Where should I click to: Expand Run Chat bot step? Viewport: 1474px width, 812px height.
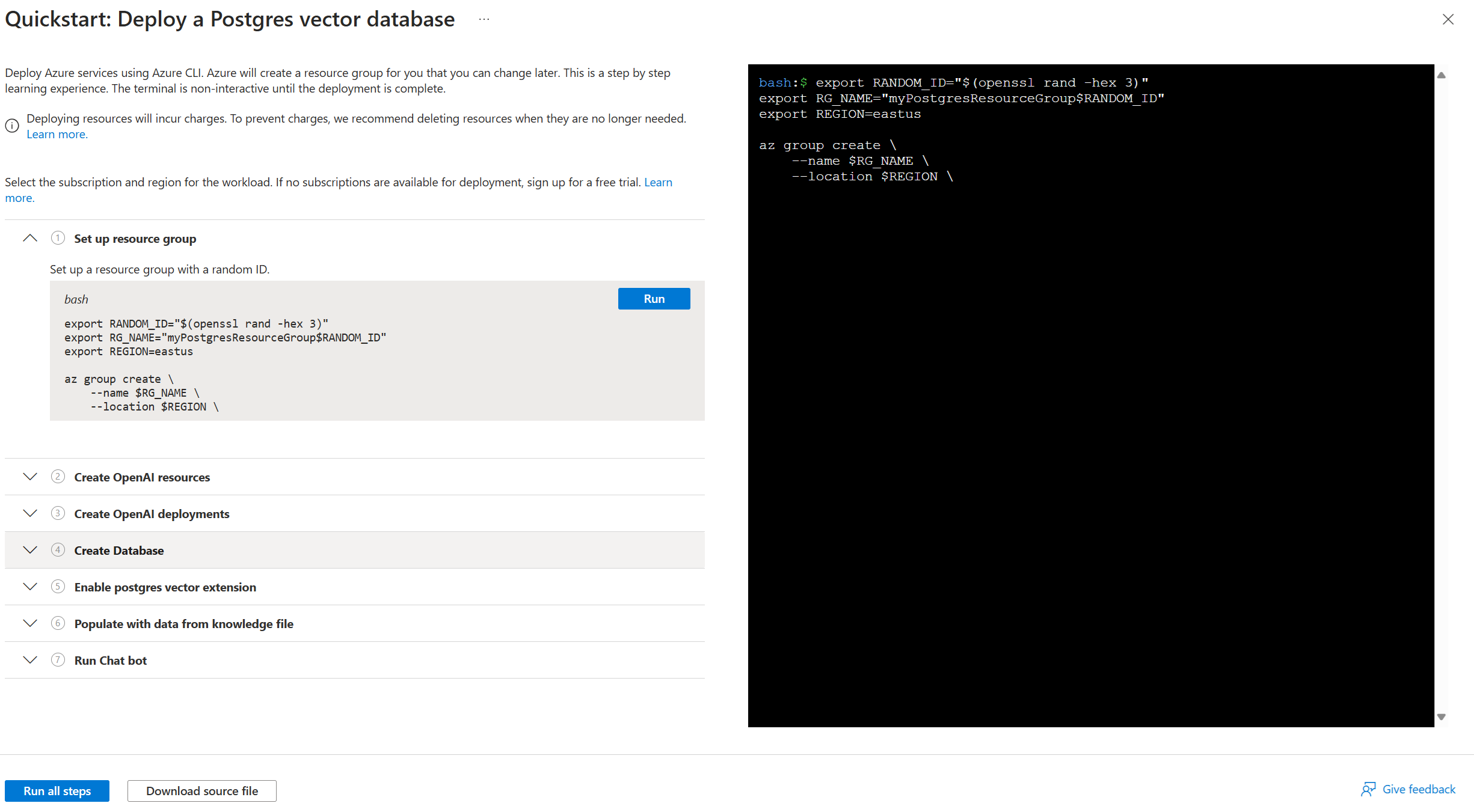click(x=30, y=660)
